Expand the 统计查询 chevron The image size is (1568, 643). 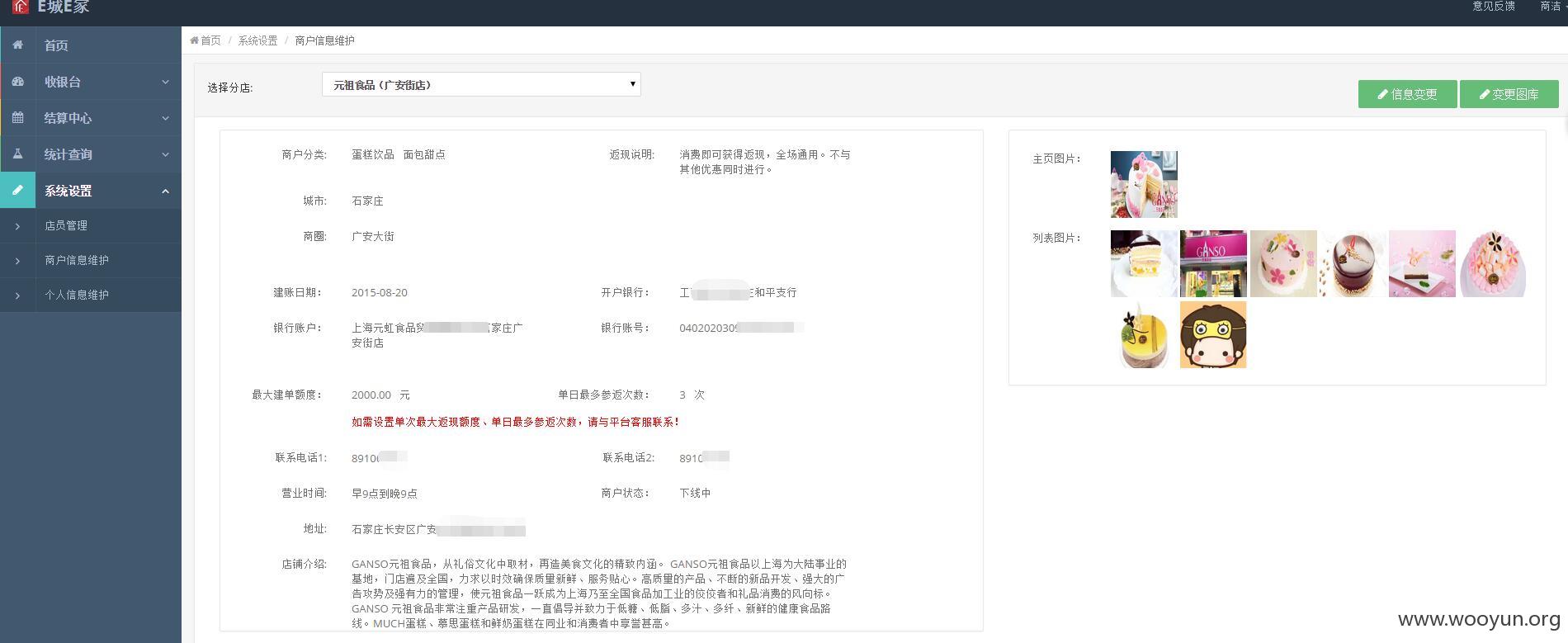point(165,154)
